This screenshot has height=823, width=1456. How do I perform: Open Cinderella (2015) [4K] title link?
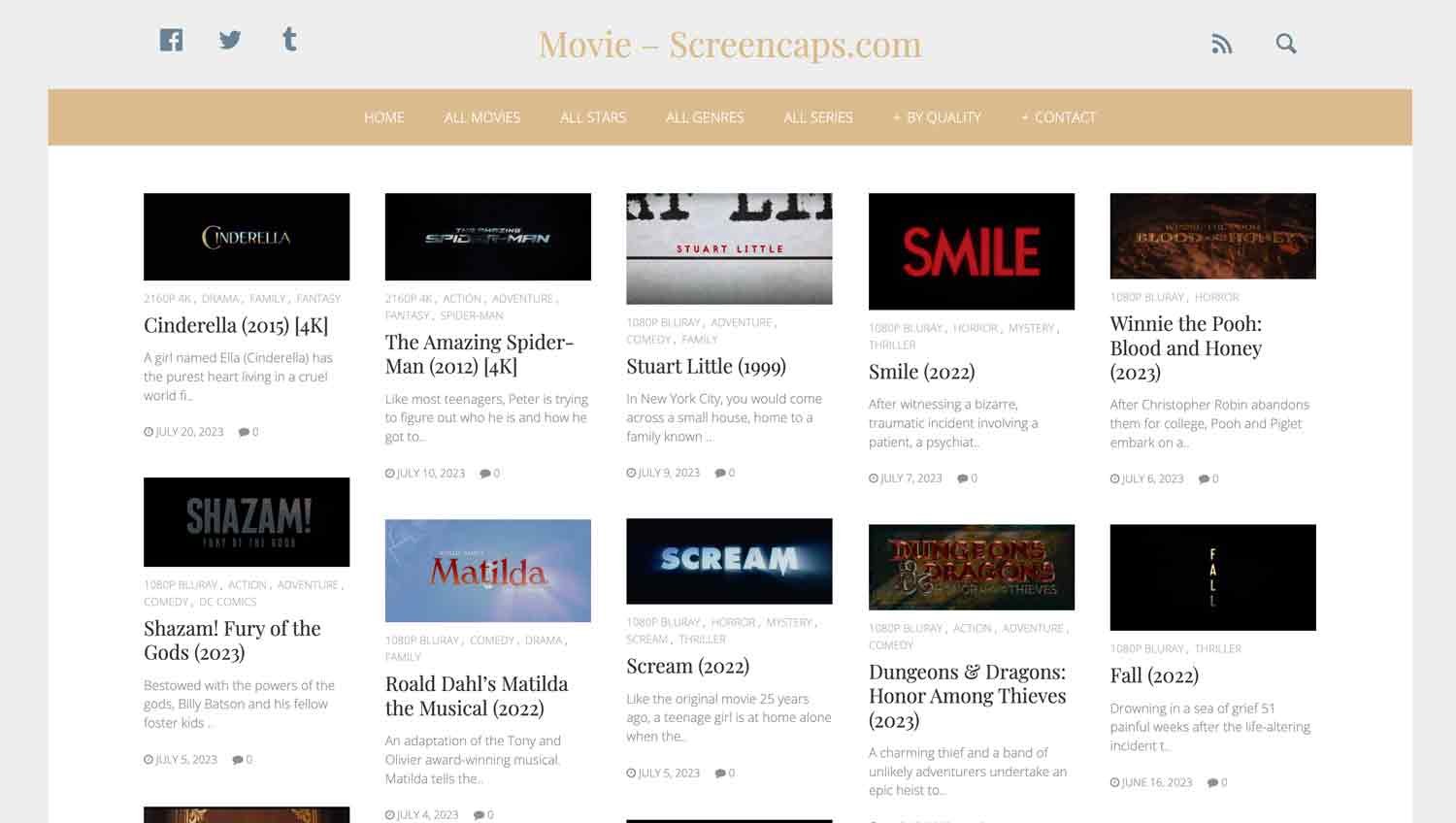click(236, 325)
